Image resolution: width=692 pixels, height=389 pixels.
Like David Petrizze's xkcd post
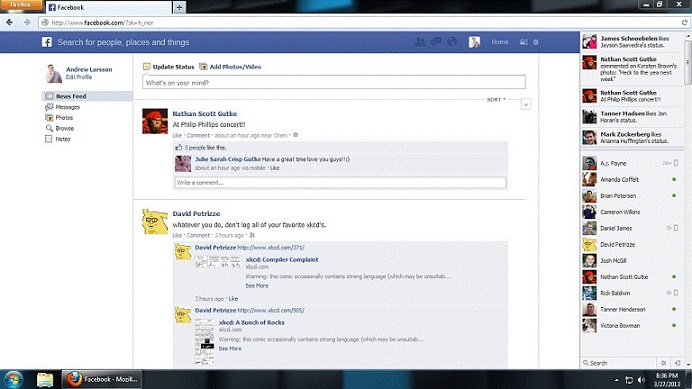(177, 235)
